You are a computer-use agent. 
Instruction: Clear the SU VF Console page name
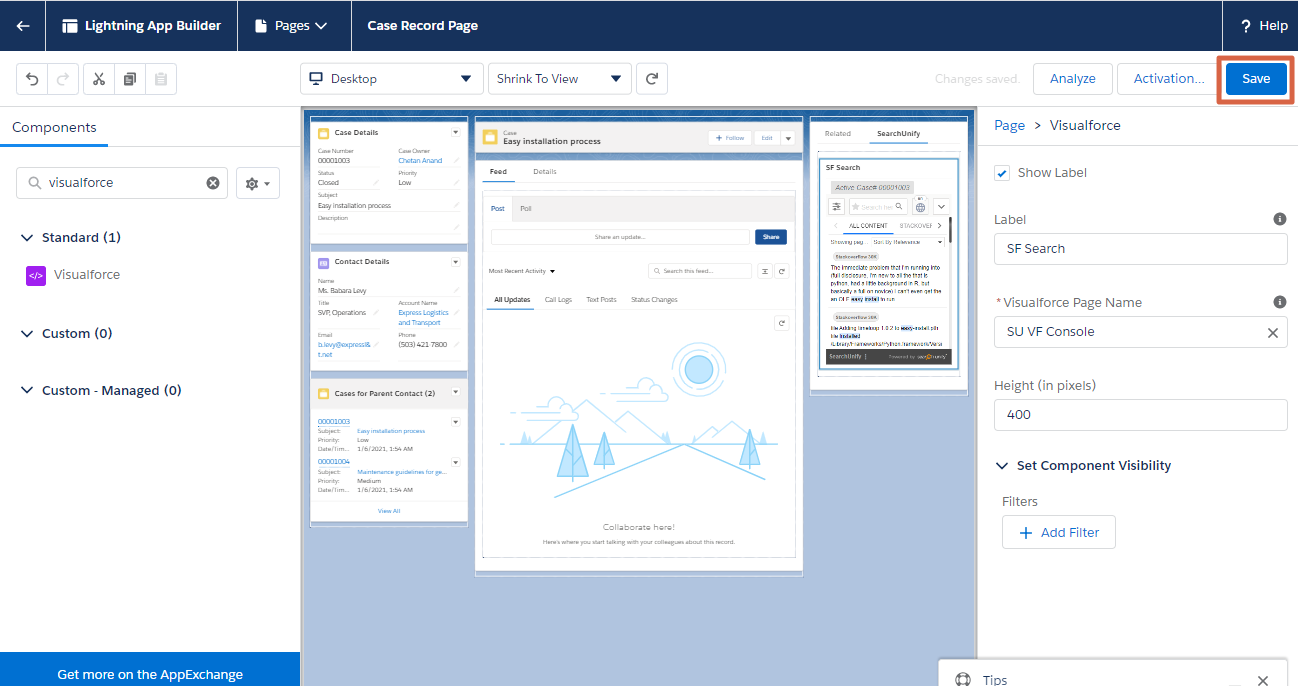pyautogui.click(x=1272, y=333)
